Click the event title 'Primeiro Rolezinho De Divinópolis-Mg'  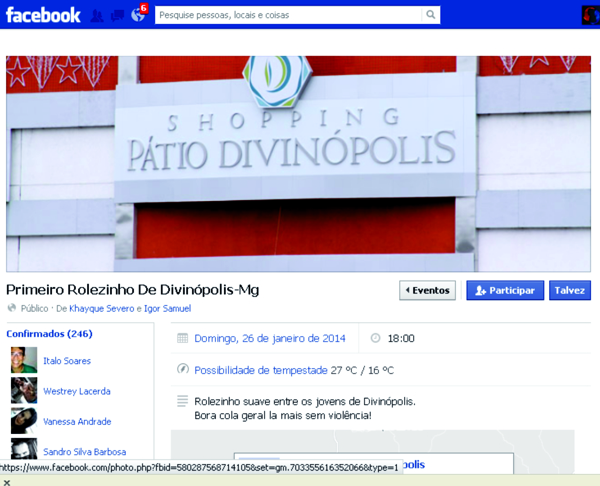pyautogui.click(x=132, y=290)
